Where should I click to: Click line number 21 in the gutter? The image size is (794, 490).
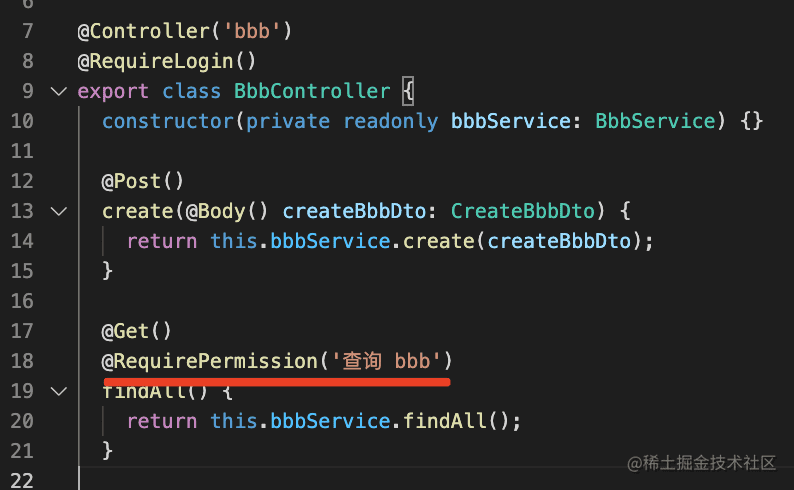[x=22, y=450]
